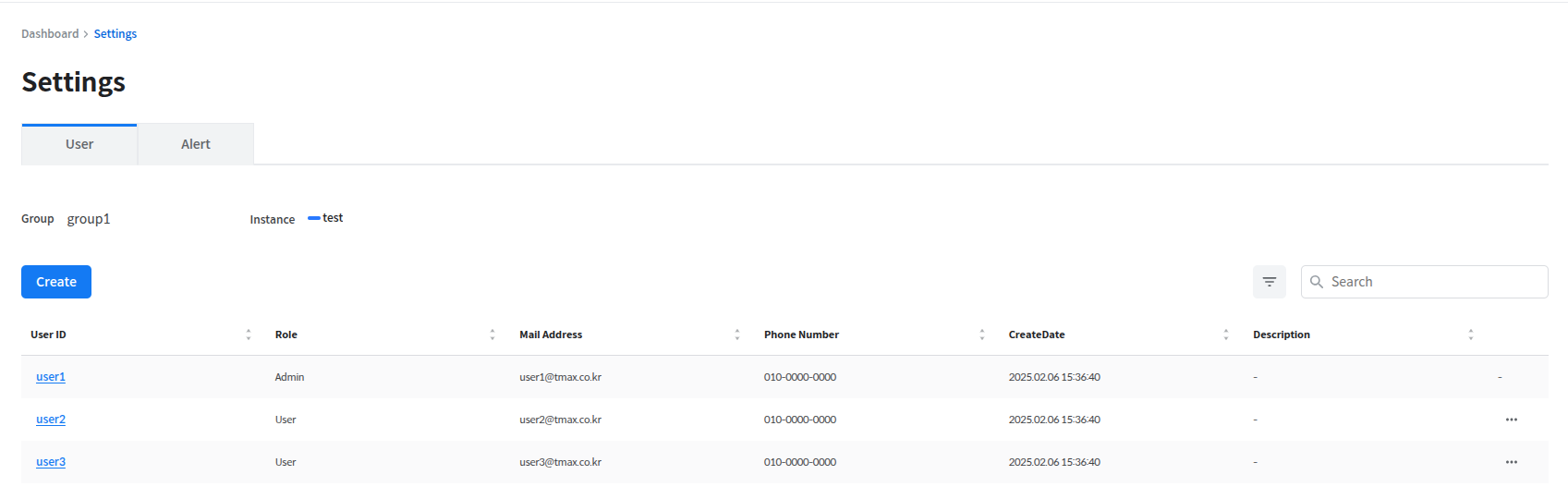Select the test instance label
The height and width of the screenshot is (499, 1568).
(332, 218)
